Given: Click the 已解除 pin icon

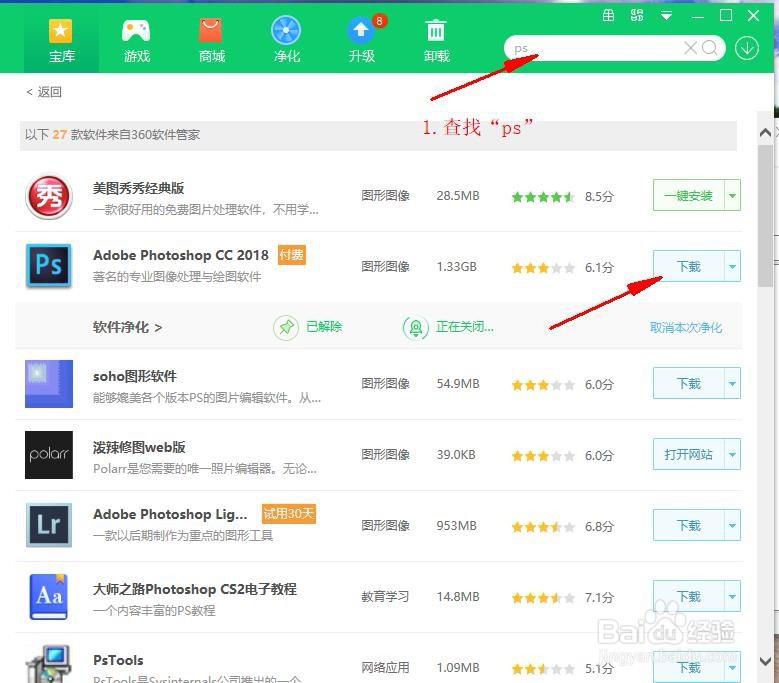Looking at the screenshot, I should (286, 327).
